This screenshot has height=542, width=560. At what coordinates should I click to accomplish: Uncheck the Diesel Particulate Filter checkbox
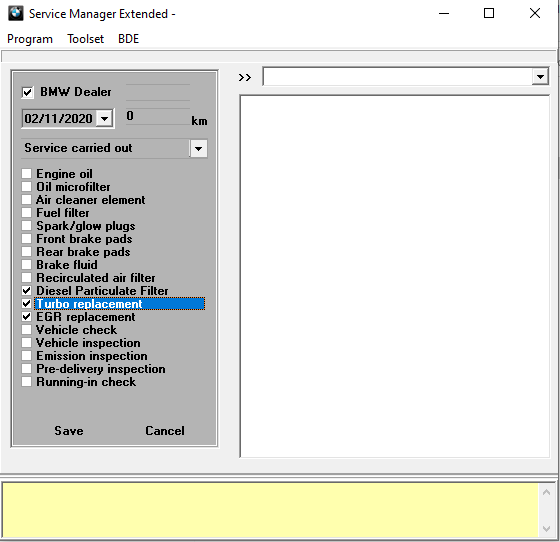coord(26,290)
